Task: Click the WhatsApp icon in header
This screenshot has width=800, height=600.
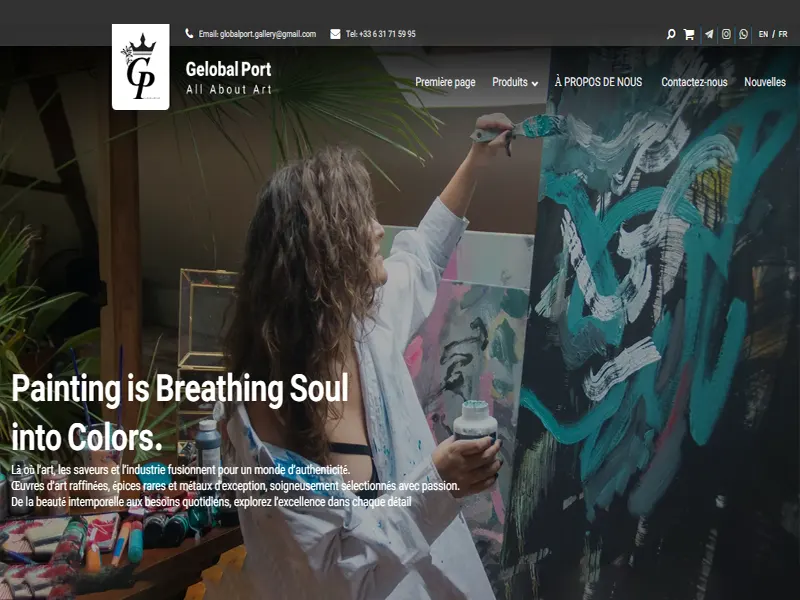Action: (743, 34)
